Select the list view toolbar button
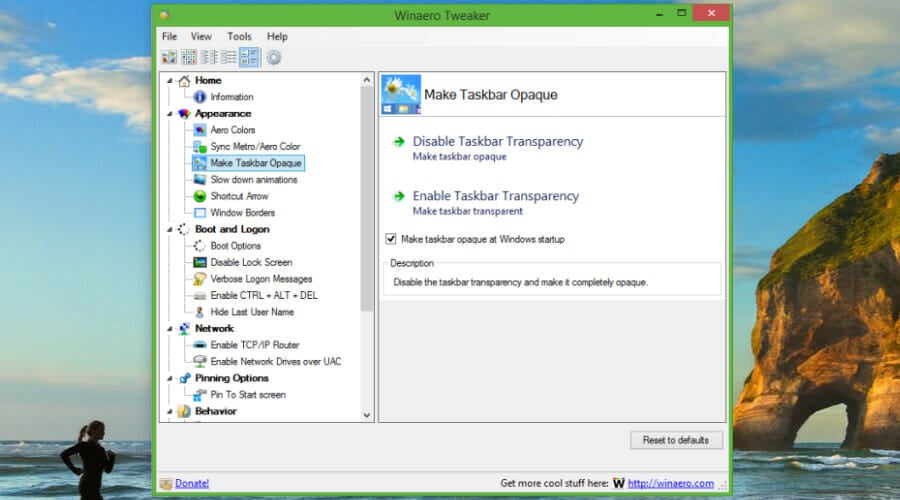Viewport: 900px width, 500px height. pos(209,57)
